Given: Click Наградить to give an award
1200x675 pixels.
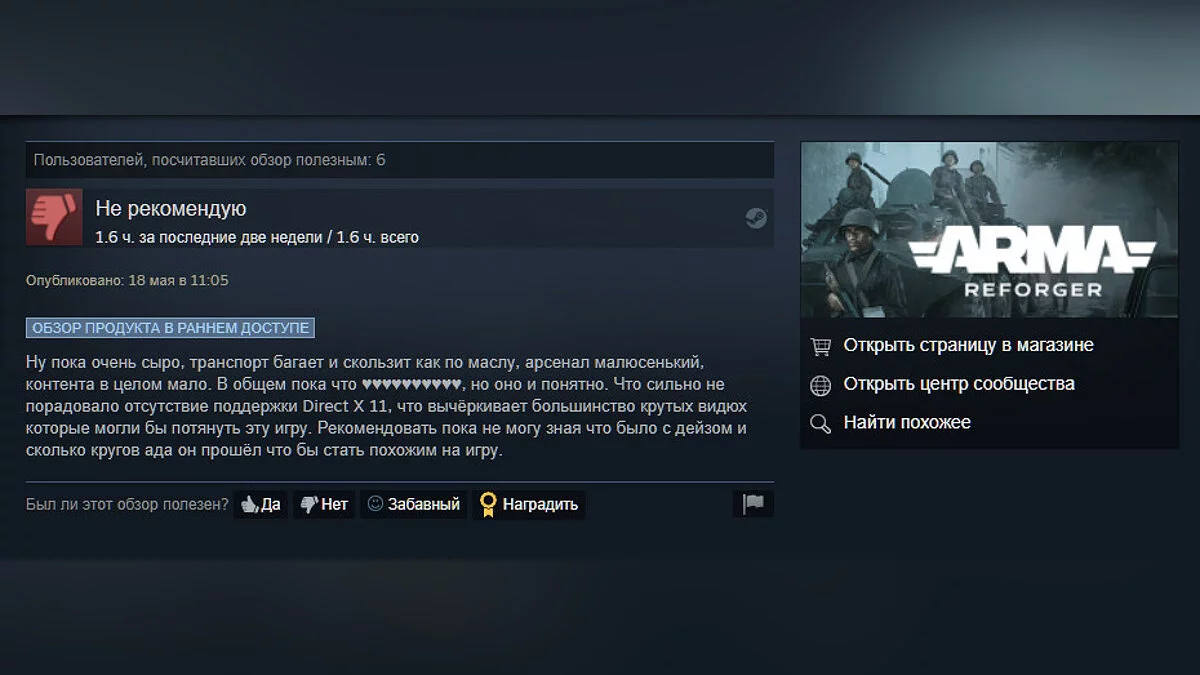Looking at the screenshot, I should [529, 504].
